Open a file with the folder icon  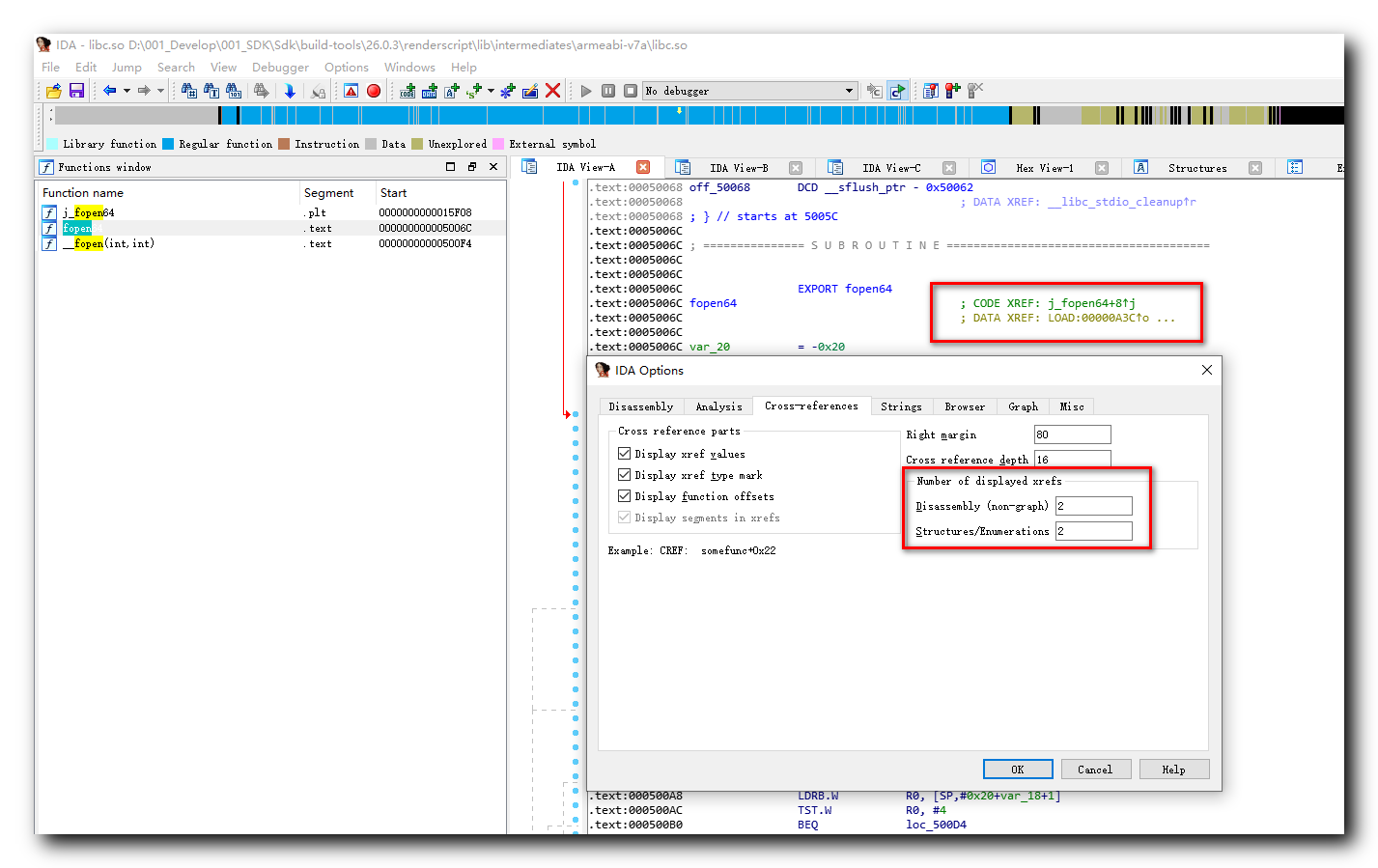[53, 91]
